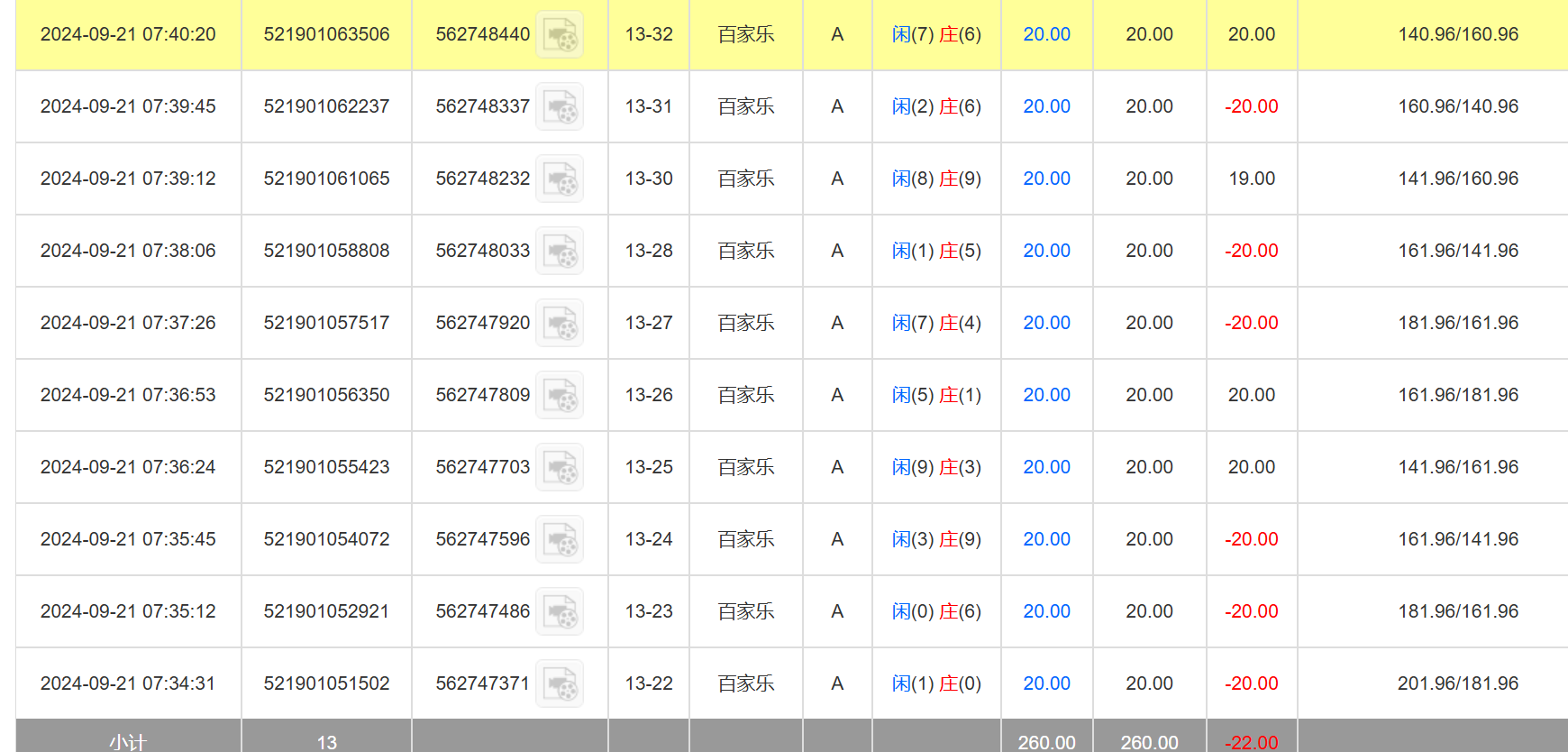Click video icon beside 562747809
Viewport: 1568px width, 752px height.
coord(560,396)
